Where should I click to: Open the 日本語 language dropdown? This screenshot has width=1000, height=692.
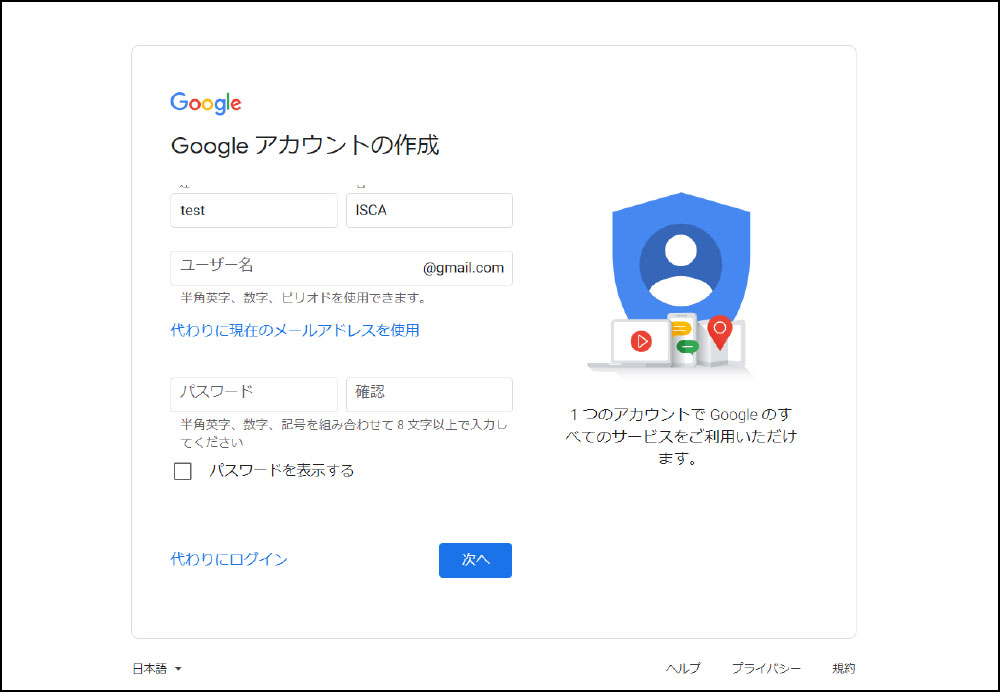coord(157,668)
